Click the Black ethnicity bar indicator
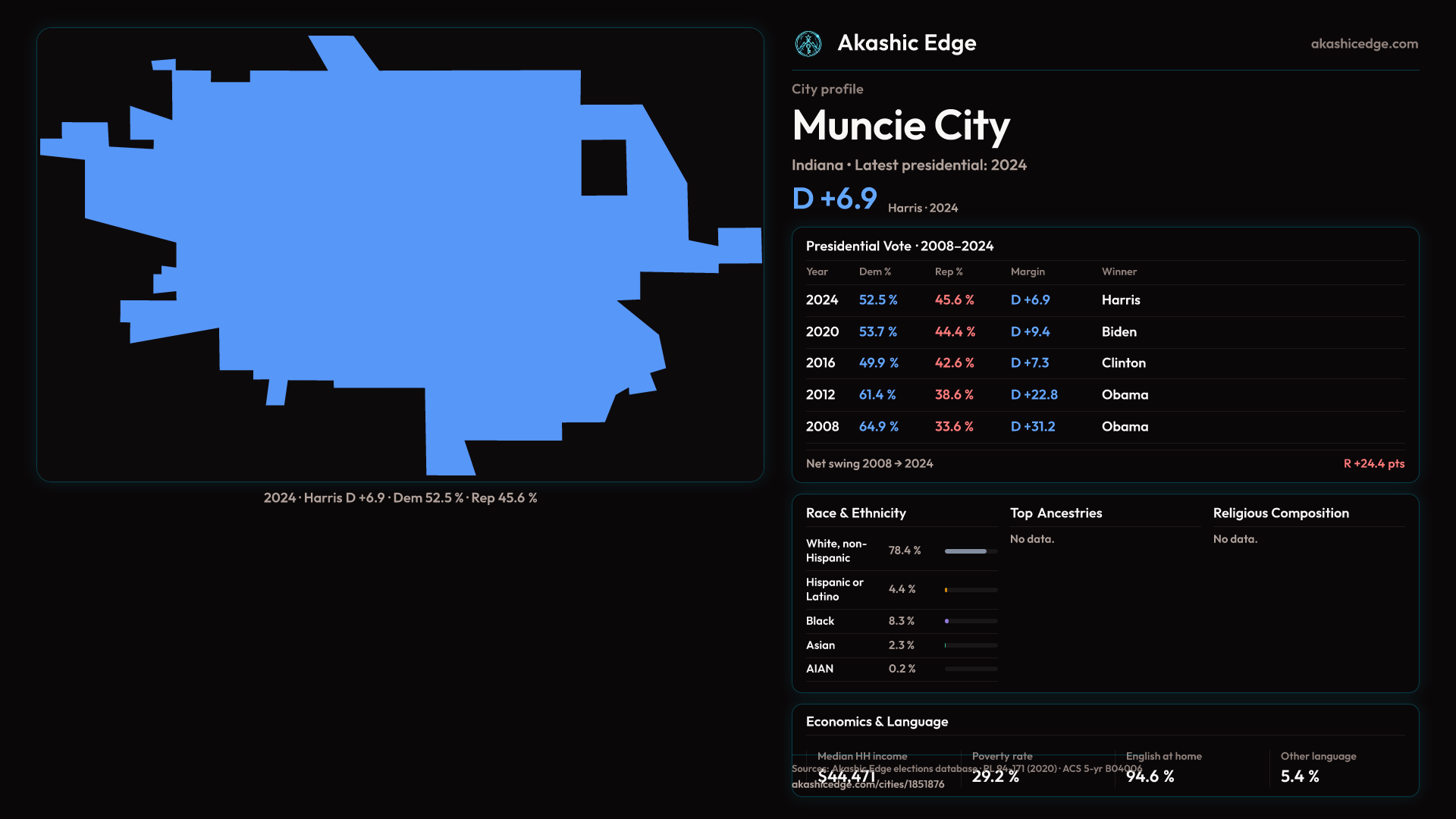 tap(947, 621)
